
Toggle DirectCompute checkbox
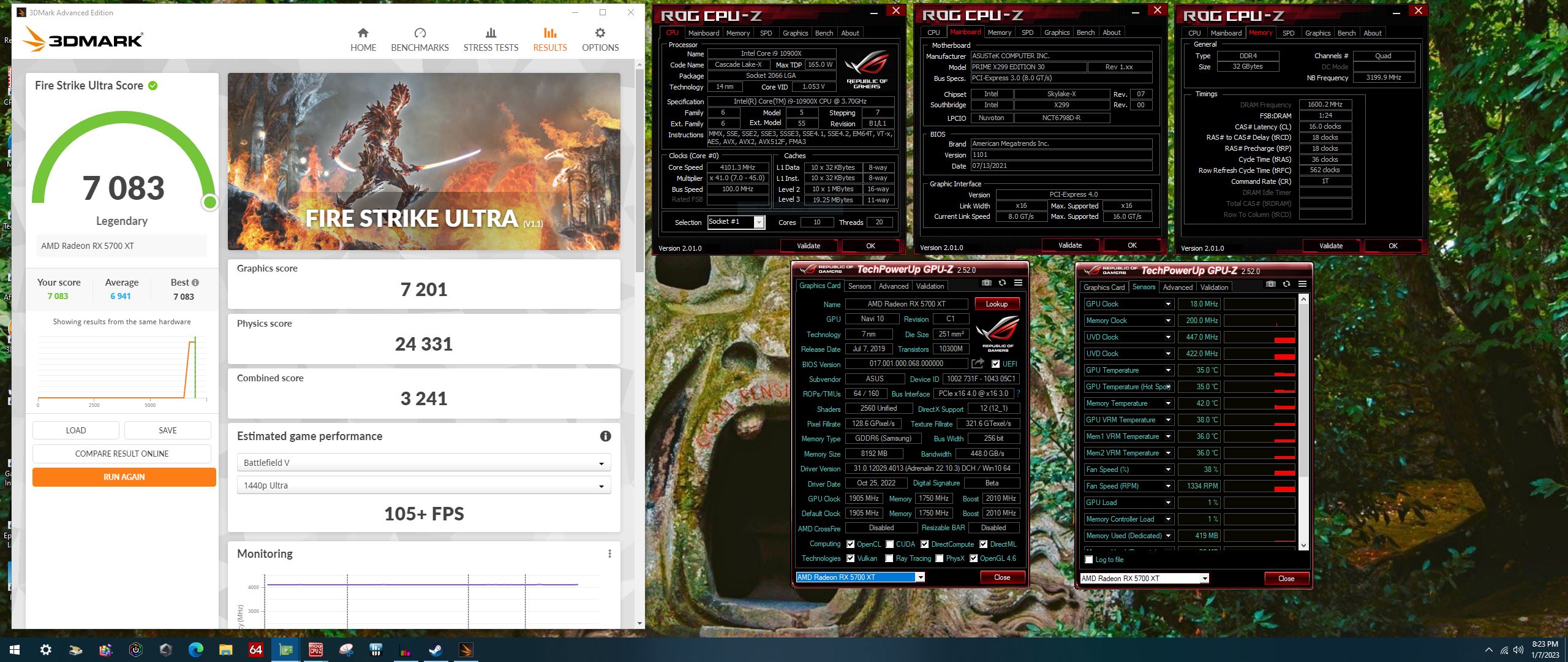coord(924,544)
